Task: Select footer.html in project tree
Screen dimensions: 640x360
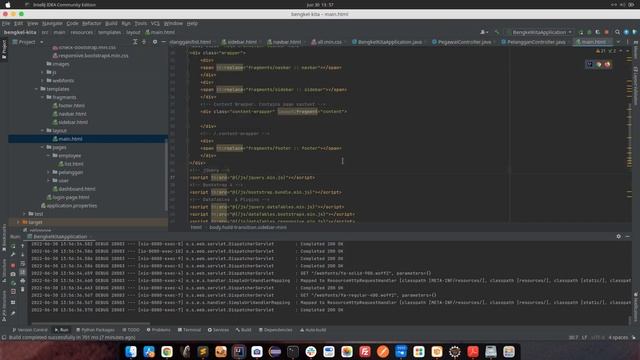Action: coord(69,105)
